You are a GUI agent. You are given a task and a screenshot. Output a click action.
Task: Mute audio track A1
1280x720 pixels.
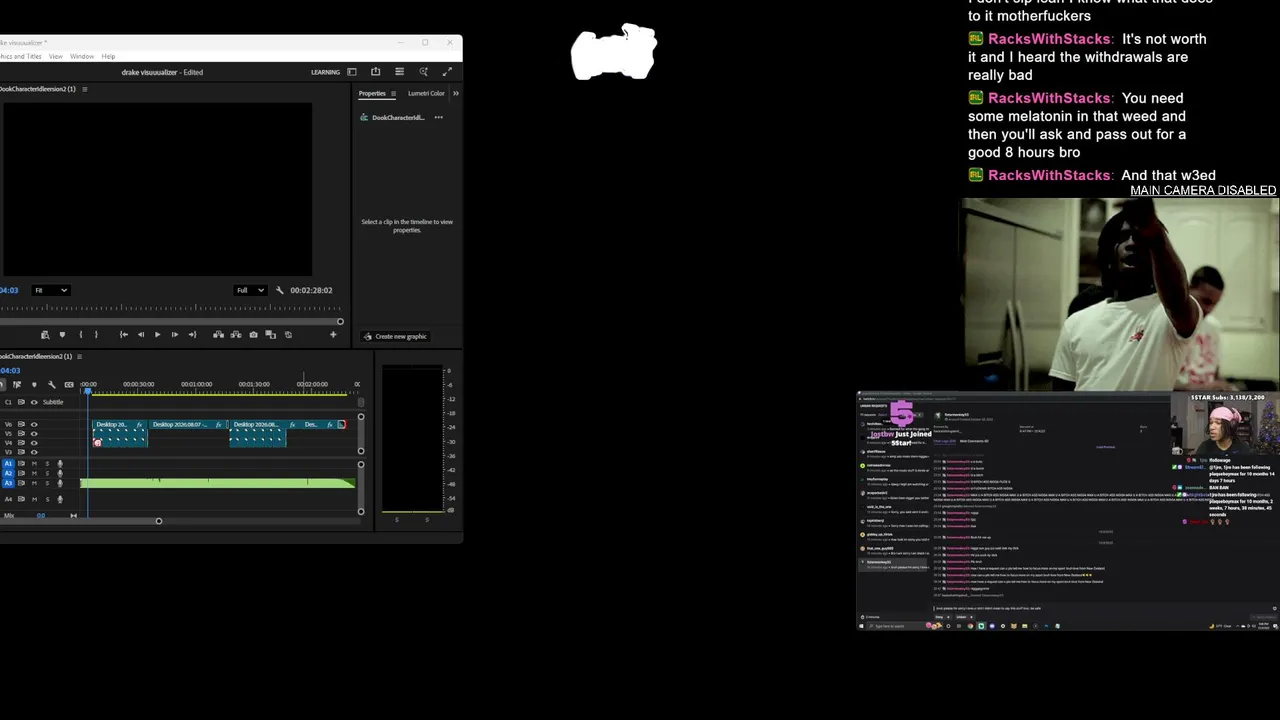coord(34,464)
